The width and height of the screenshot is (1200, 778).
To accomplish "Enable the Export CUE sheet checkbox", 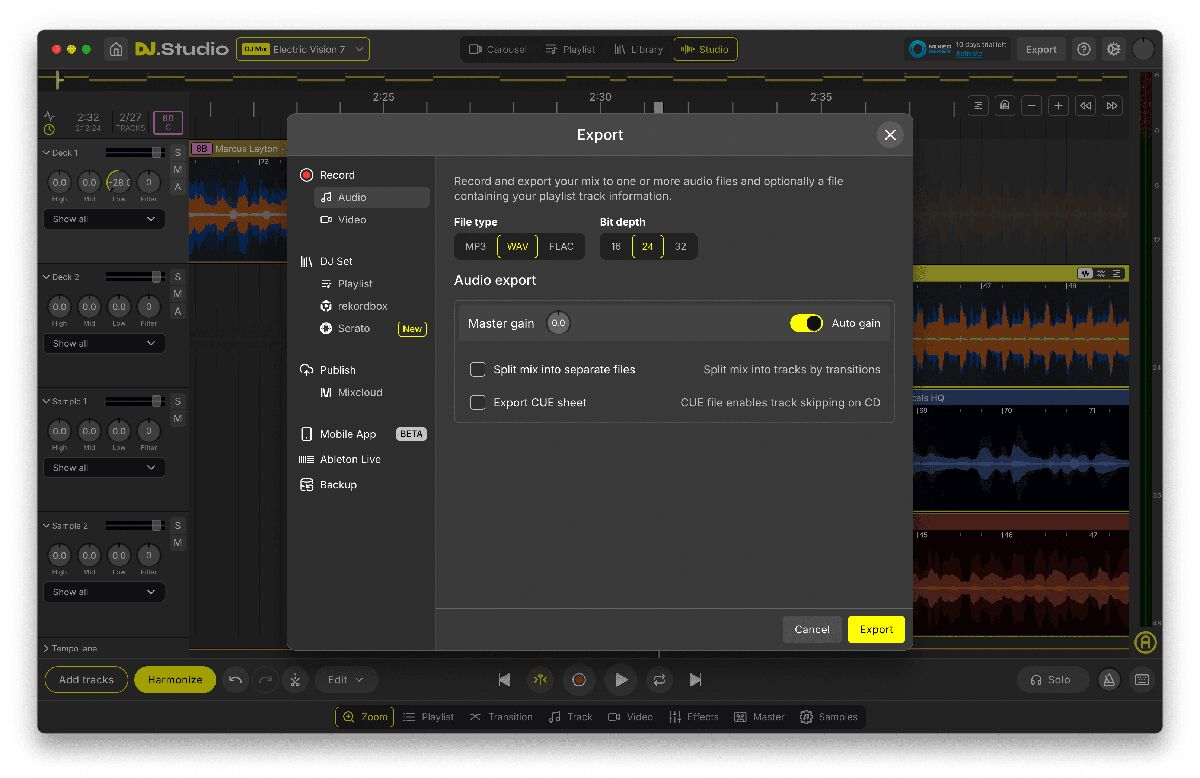I will 478,403.
